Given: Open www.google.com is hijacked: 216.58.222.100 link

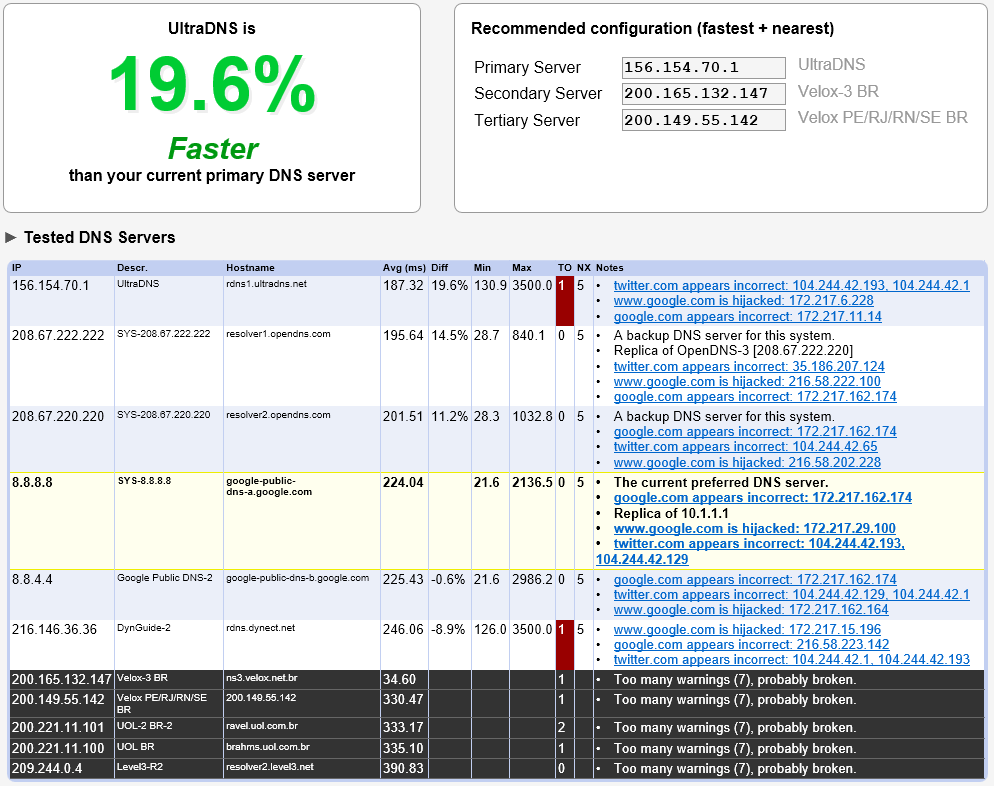Looking at the screenshot, I should 747,382.
